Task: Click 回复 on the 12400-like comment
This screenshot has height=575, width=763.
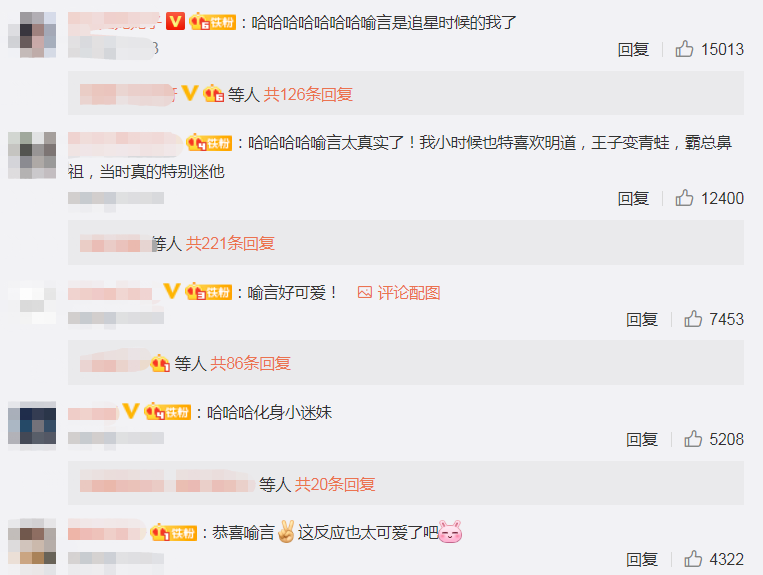Action: pyautogui.click(x=633, y=198)
